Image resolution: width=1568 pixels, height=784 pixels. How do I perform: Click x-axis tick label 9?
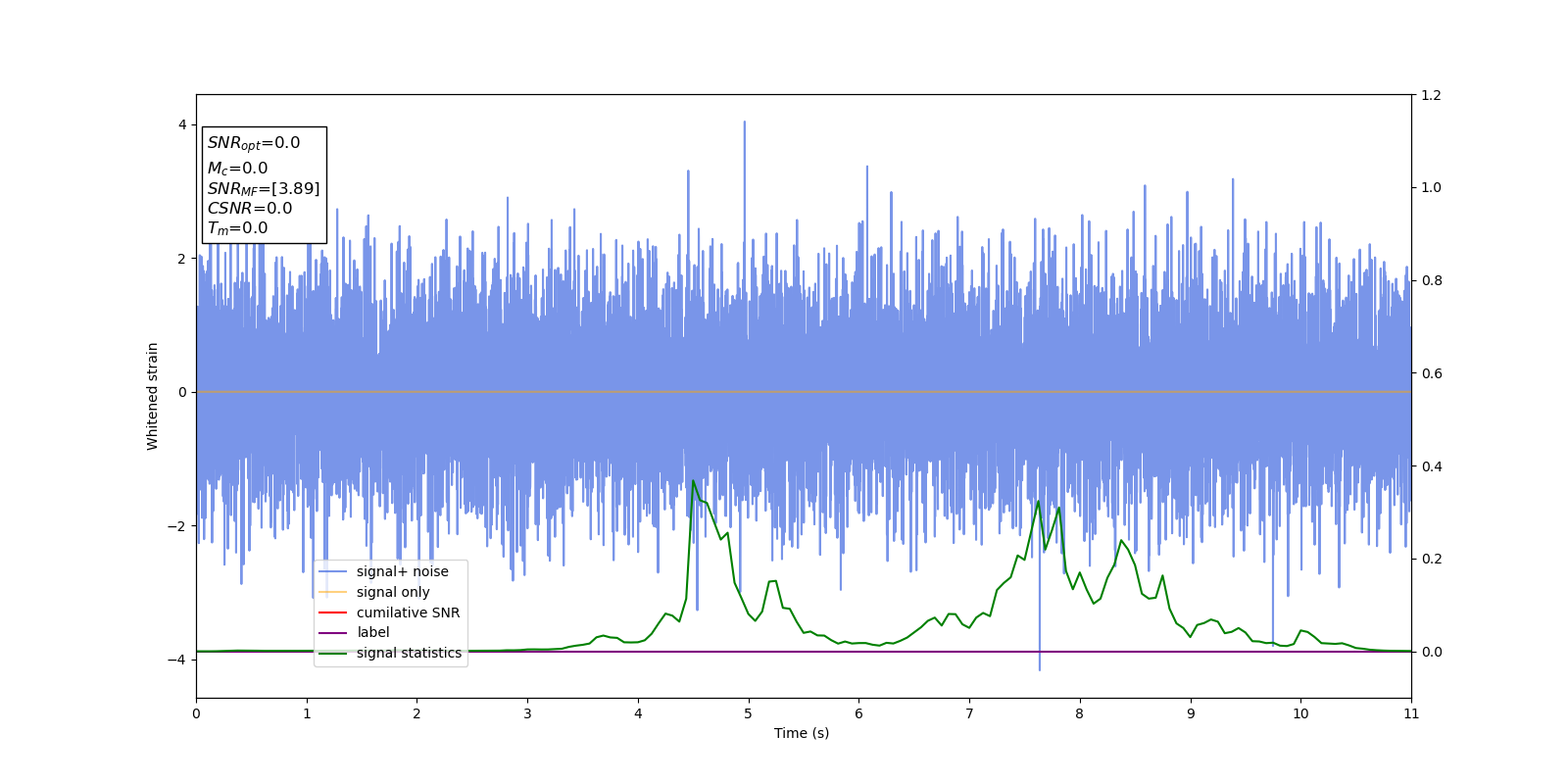pos(1191,713)
